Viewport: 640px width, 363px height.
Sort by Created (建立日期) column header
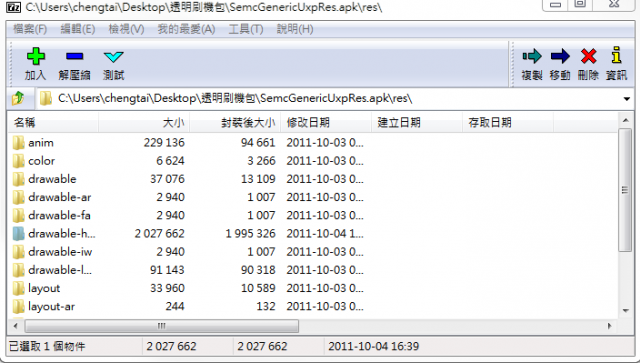[x=417, y=122]
